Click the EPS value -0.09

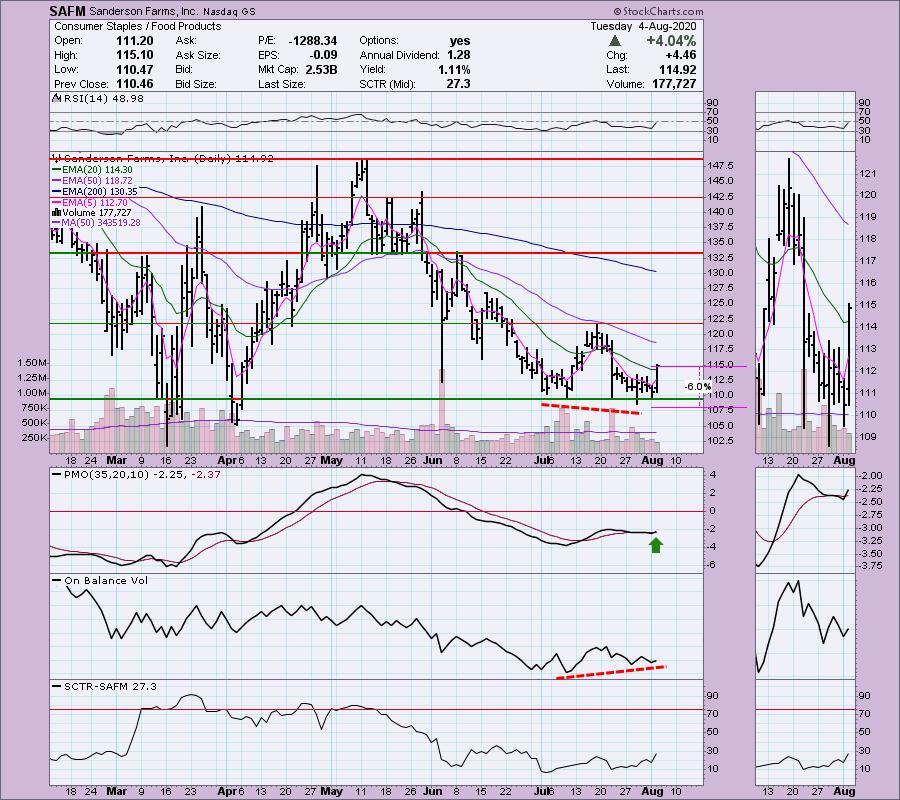pyautogui.click(x=322, y=55)
